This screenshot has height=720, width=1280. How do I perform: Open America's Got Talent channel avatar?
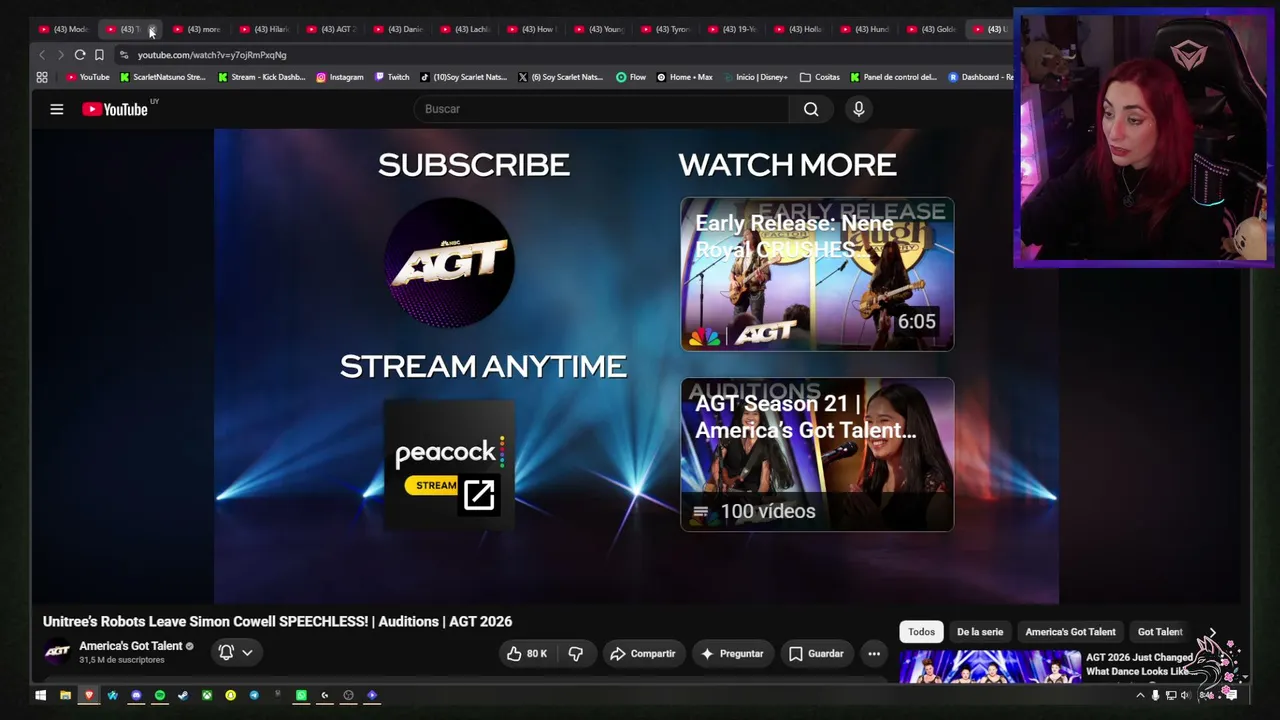(x=58, y=652)
